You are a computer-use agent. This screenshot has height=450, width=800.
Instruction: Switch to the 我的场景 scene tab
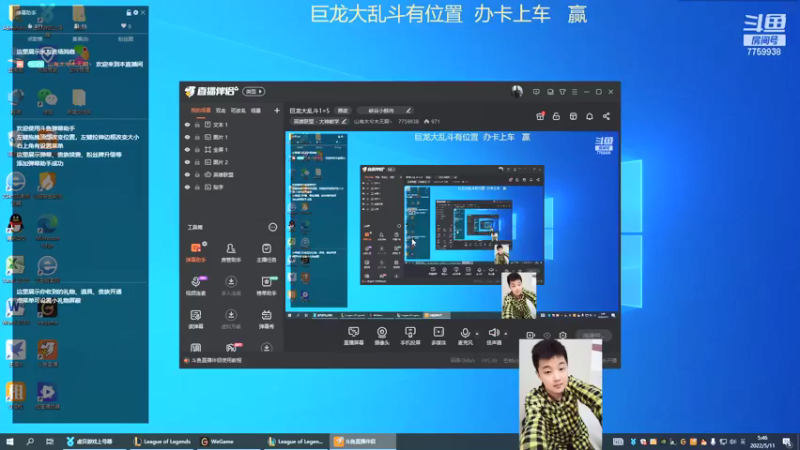tap(201, 111)
